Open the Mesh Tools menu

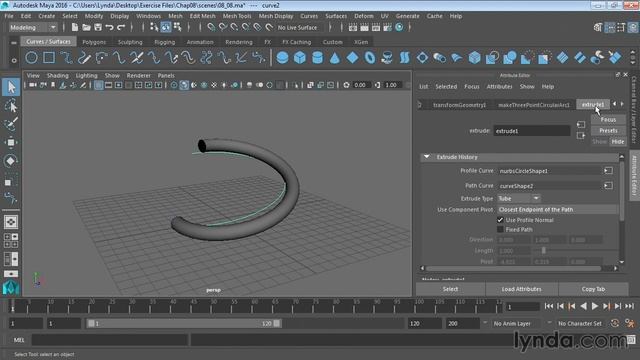click(x=237, y=16)
